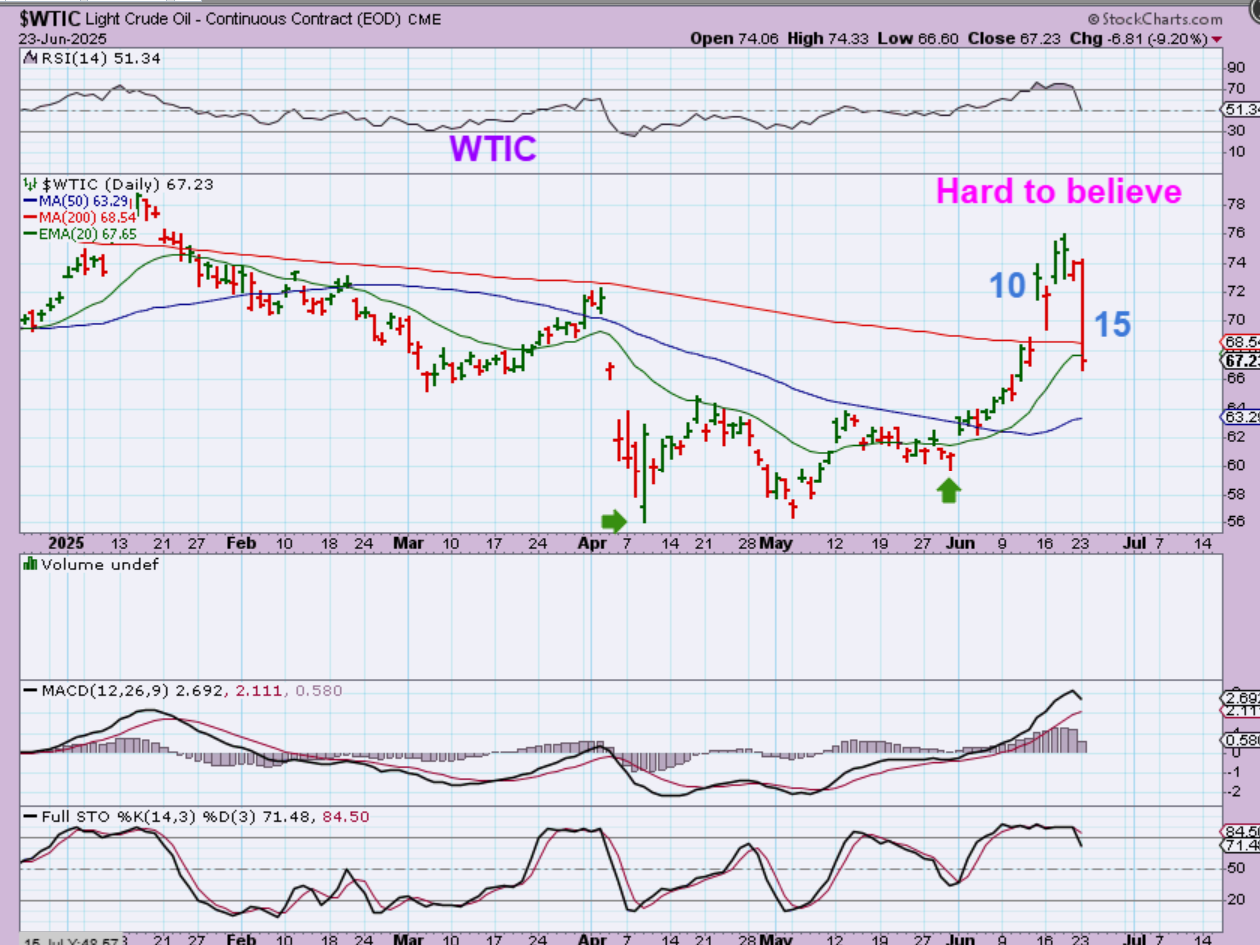Click the 20 level on stochastic axis

pos(1236,901)
